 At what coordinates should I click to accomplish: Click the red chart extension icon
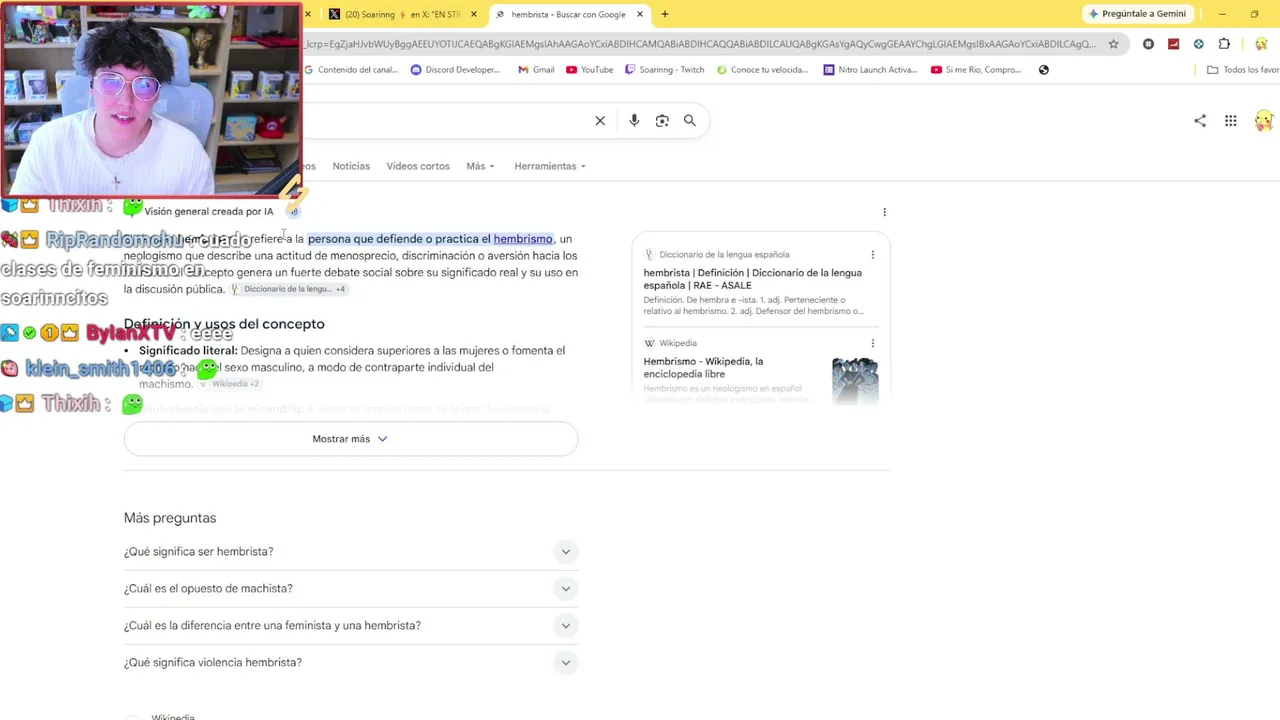click(1173, 44)
